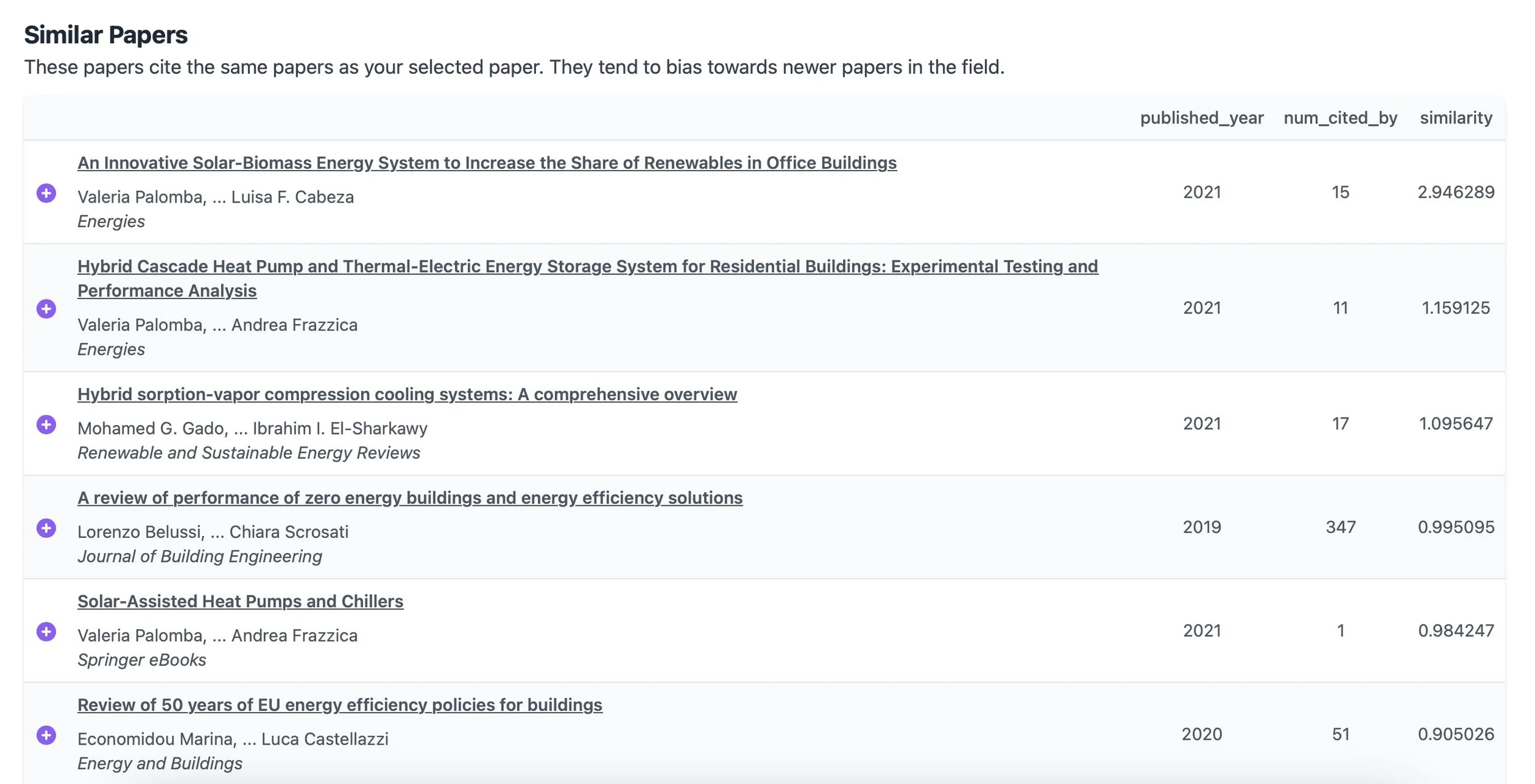Click the authors text 'Lorenzo Belussi, ... Chiara Scrosati'
Screen dimensions: 1535x784
point(213,532)
